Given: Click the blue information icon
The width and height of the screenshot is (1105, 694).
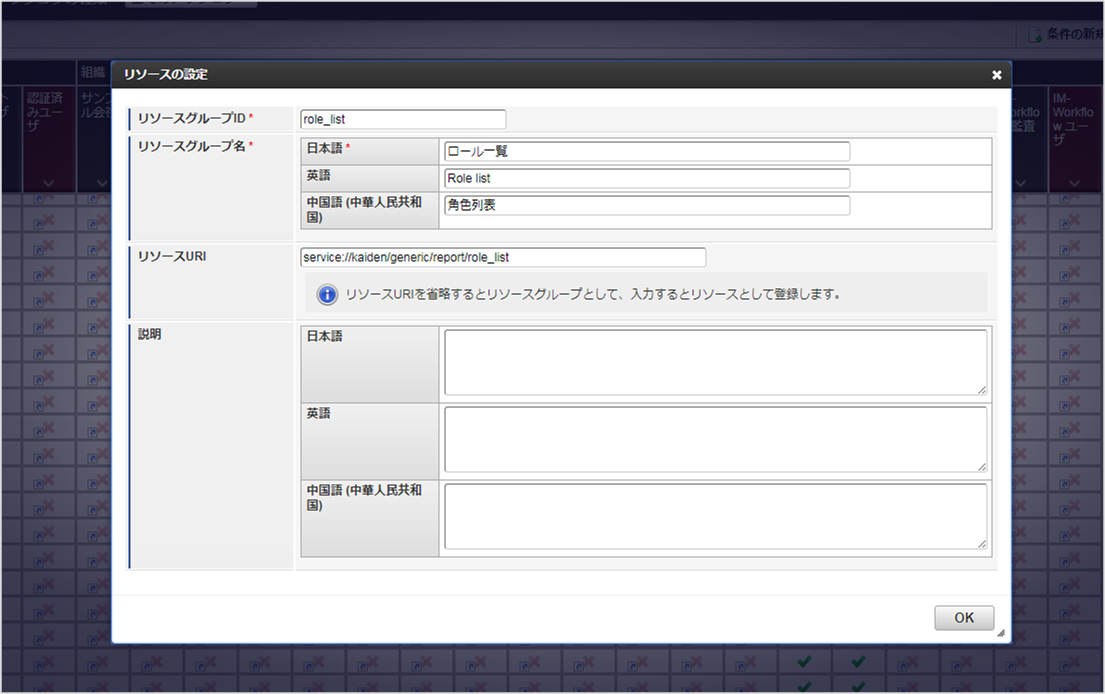Looking at the screenshot, I should click(x=327, y=295).
